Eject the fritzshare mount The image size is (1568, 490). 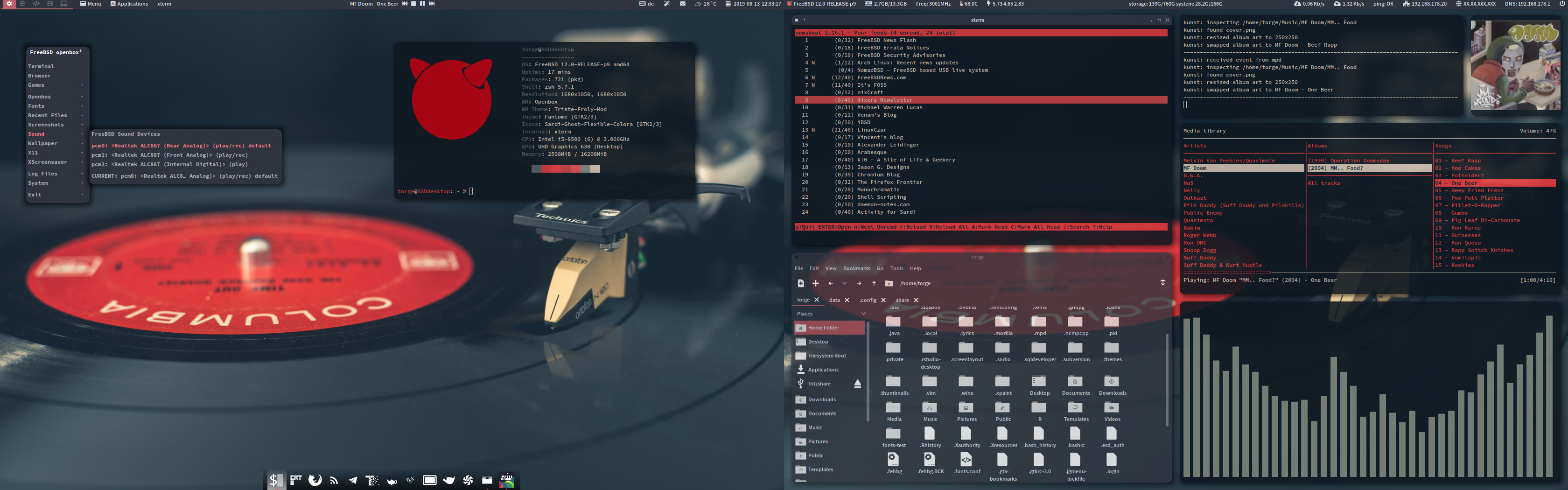point(858,384)
